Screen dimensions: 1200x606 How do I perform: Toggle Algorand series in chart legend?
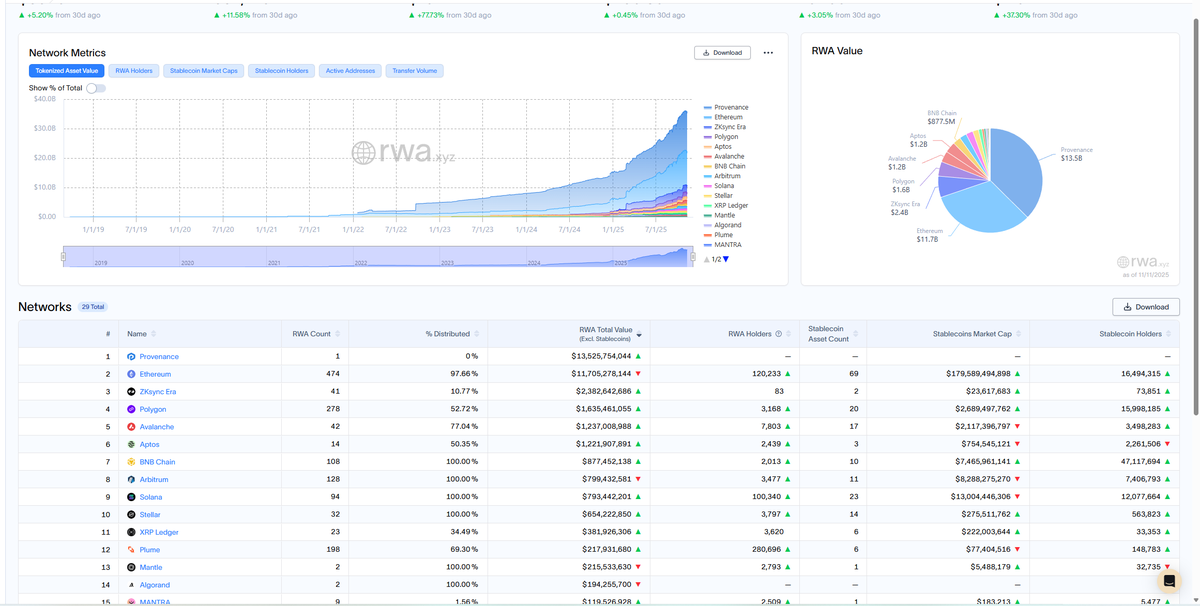click(724, 225)
